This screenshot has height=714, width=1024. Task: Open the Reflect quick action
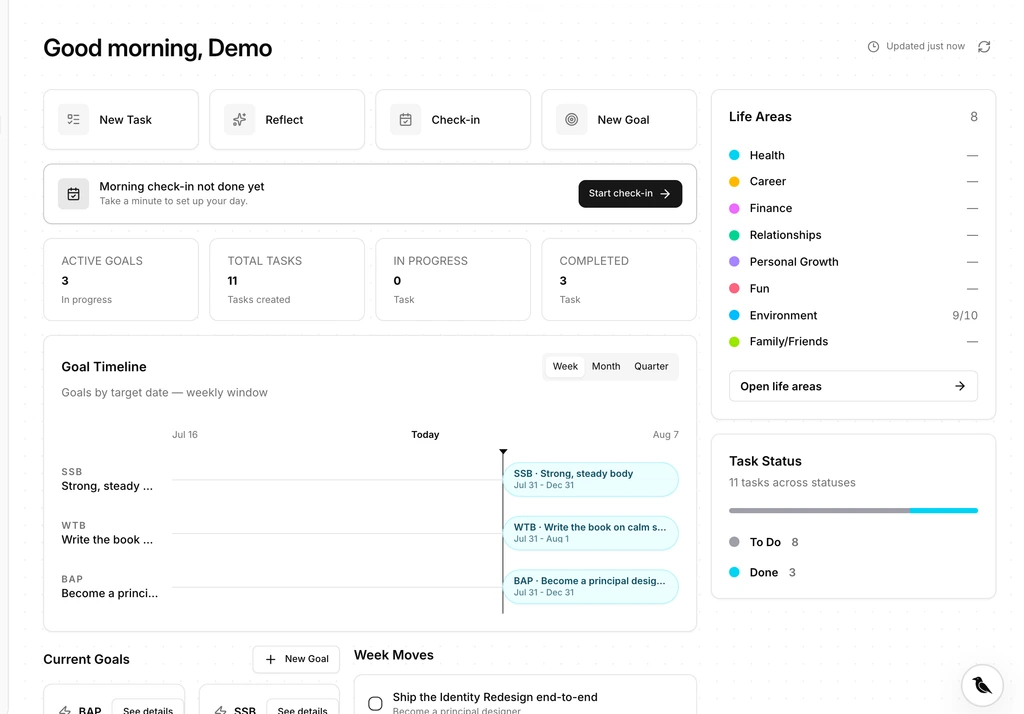coord(287,120)
